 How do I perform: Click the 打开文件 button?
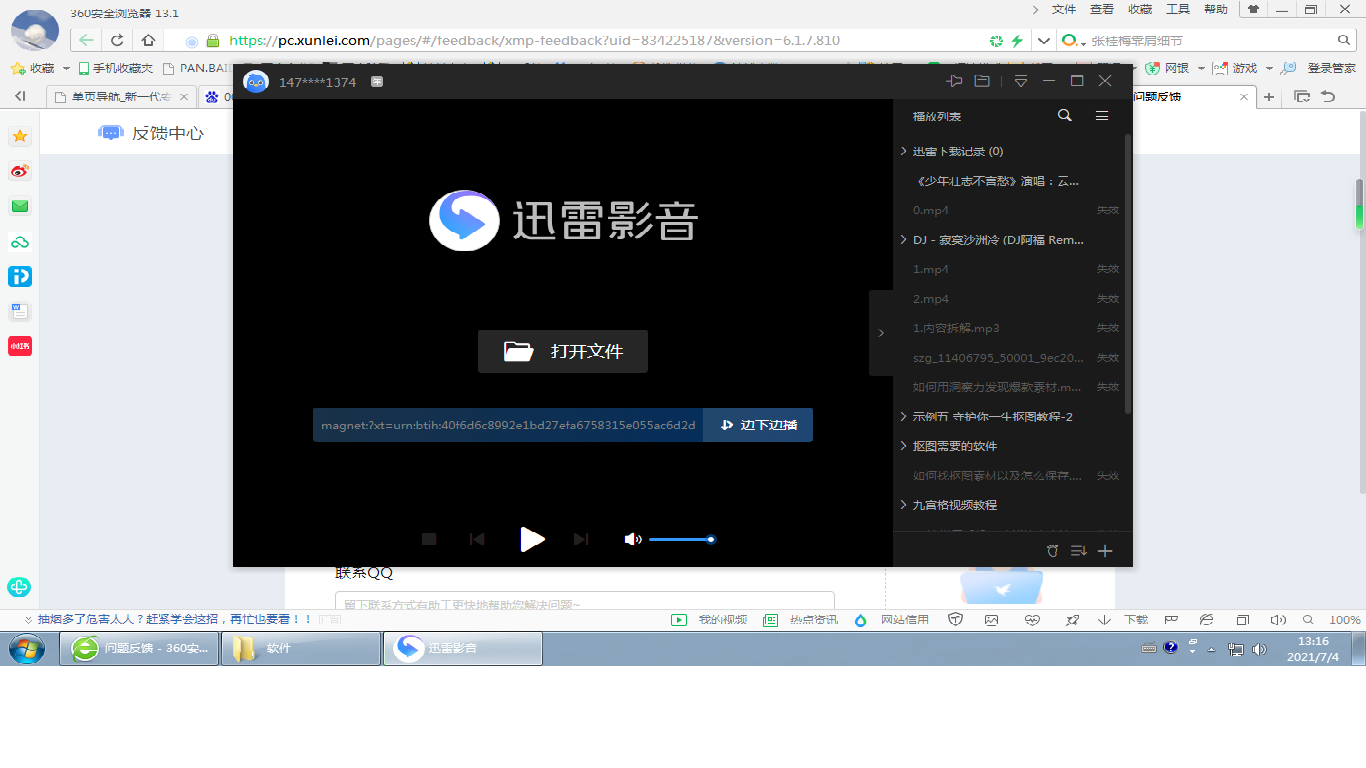point(563,351)
